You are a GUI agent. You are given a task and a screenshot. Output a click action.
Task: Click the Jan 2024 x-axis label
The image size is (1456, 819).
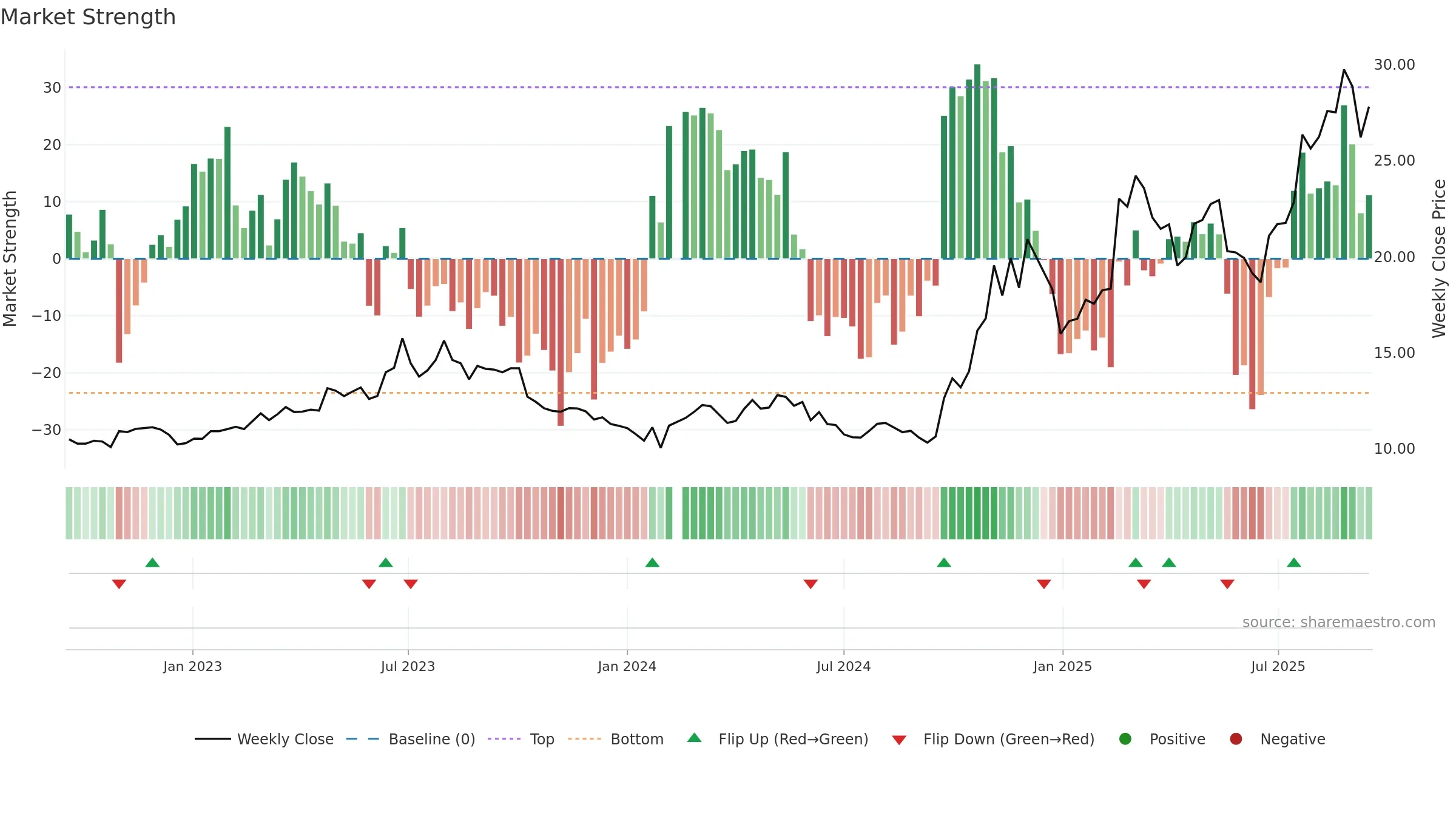(x=627, y=666)
